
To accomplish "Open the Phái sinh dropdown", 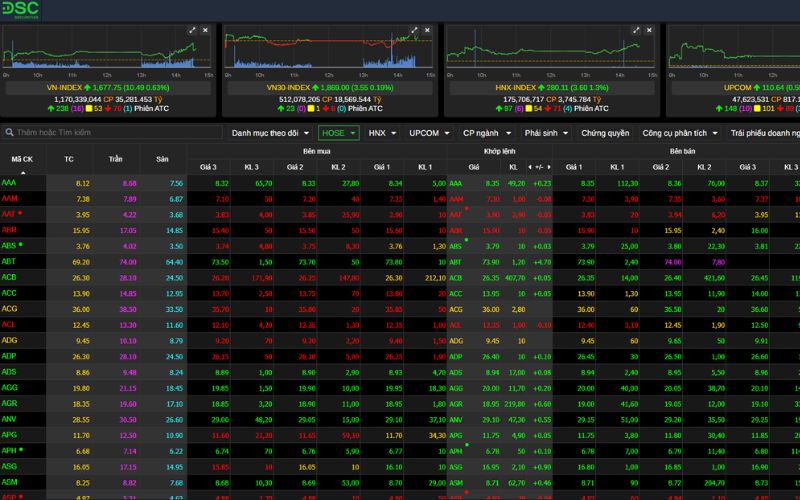I will 546,133.
